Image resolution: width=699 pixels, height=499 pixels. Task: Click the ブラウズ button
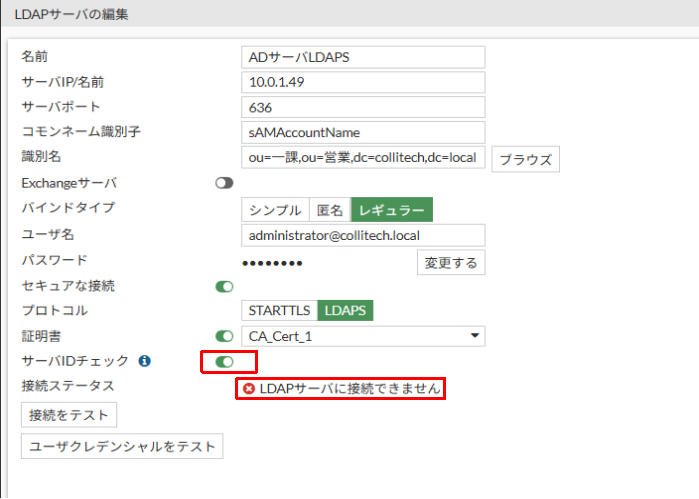pyautogui.click(x=526, y=159)
